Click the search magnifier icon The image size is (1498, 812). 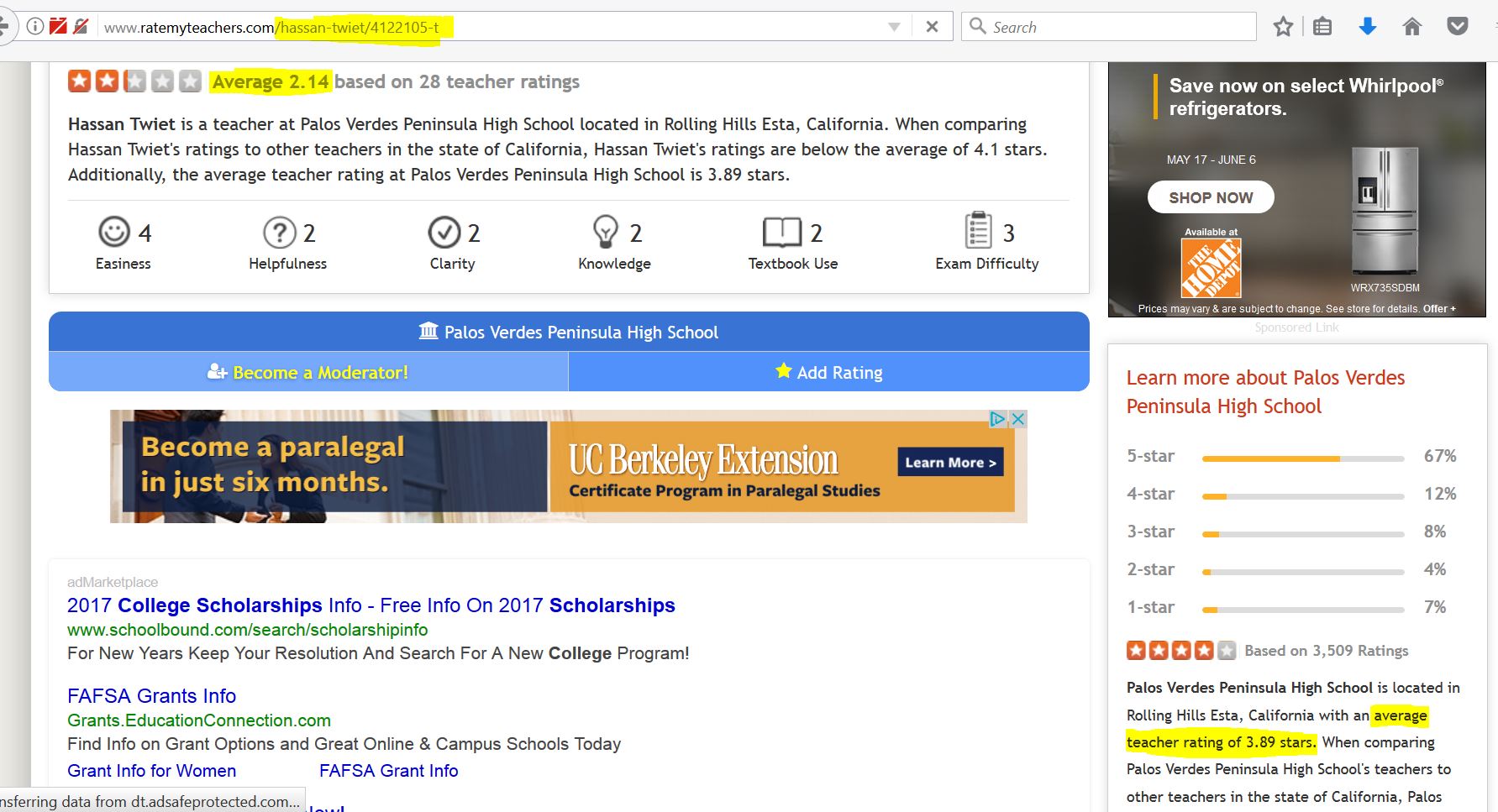pyautogui.click(x=977, y=26)
